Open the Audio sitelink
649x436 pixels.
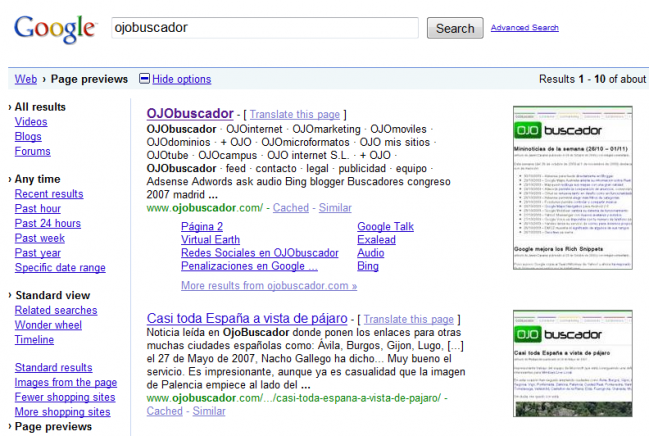click(x=370, y=253)
